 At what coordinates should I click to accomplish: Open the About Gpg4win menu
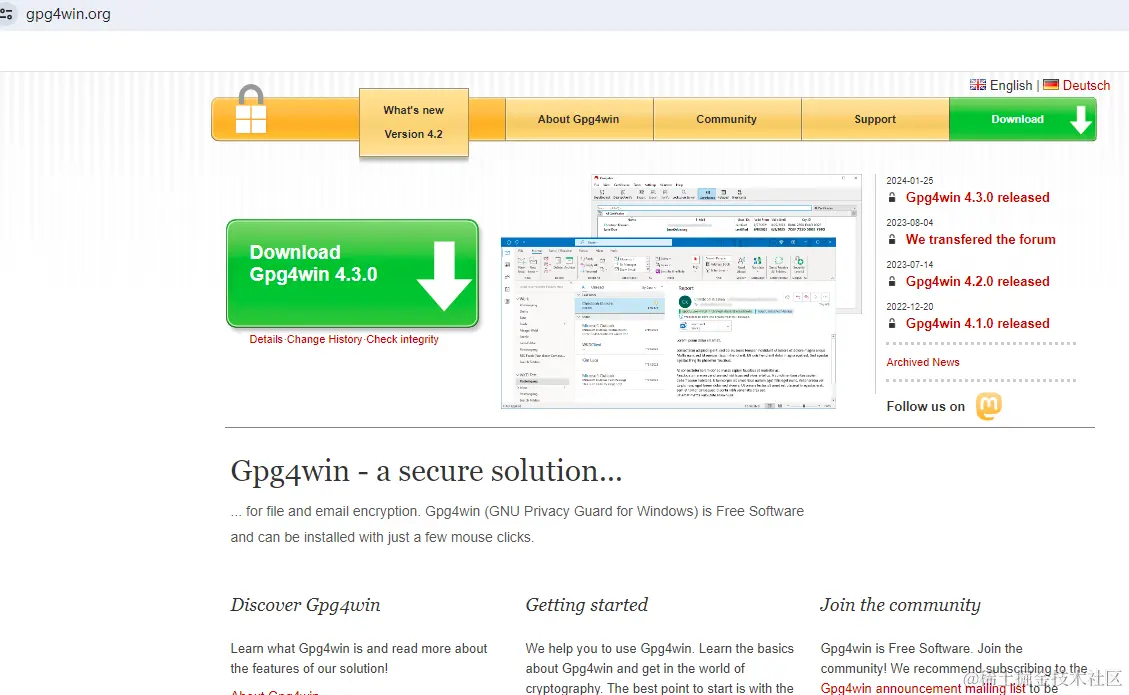pyautogui.click(x=578, y=120)
